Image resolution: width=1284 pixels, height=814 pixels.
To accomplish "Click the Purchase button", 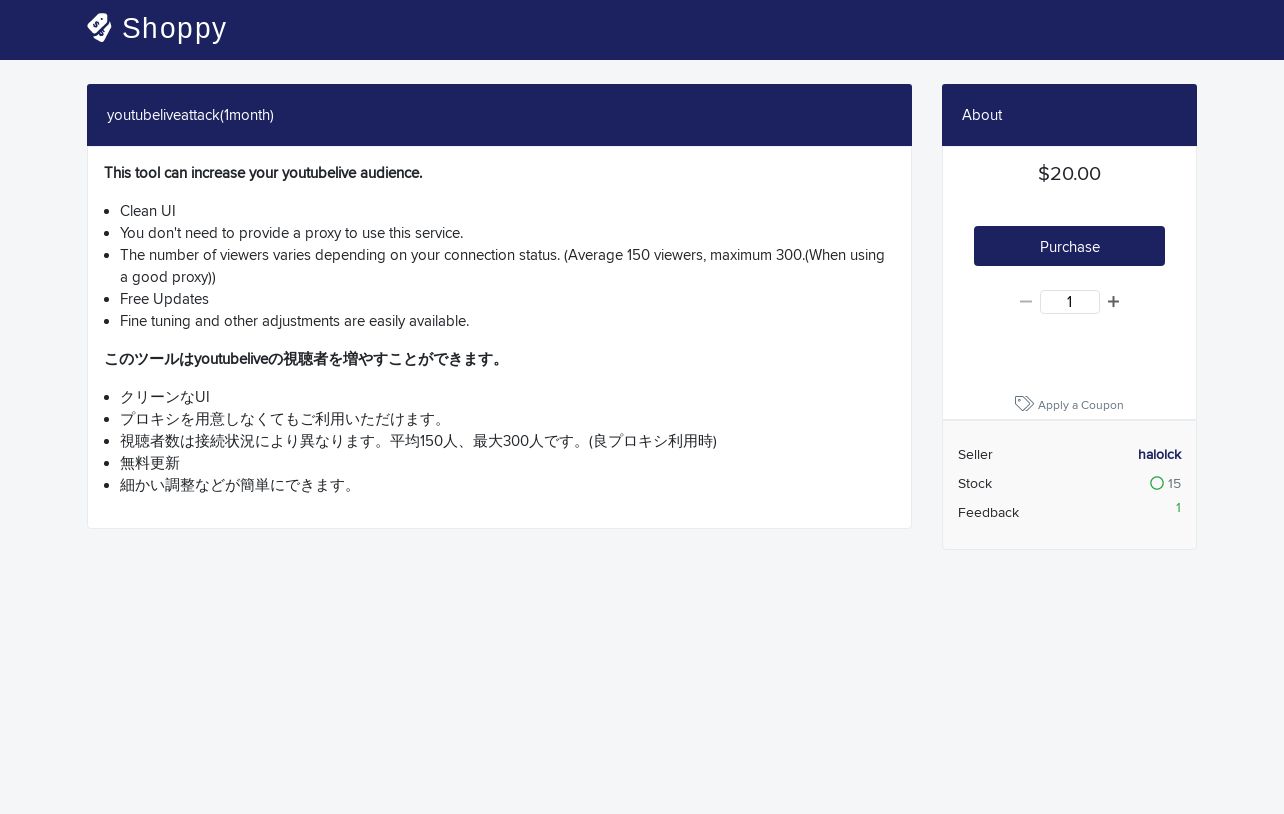I will click(x=1069, y=246).
